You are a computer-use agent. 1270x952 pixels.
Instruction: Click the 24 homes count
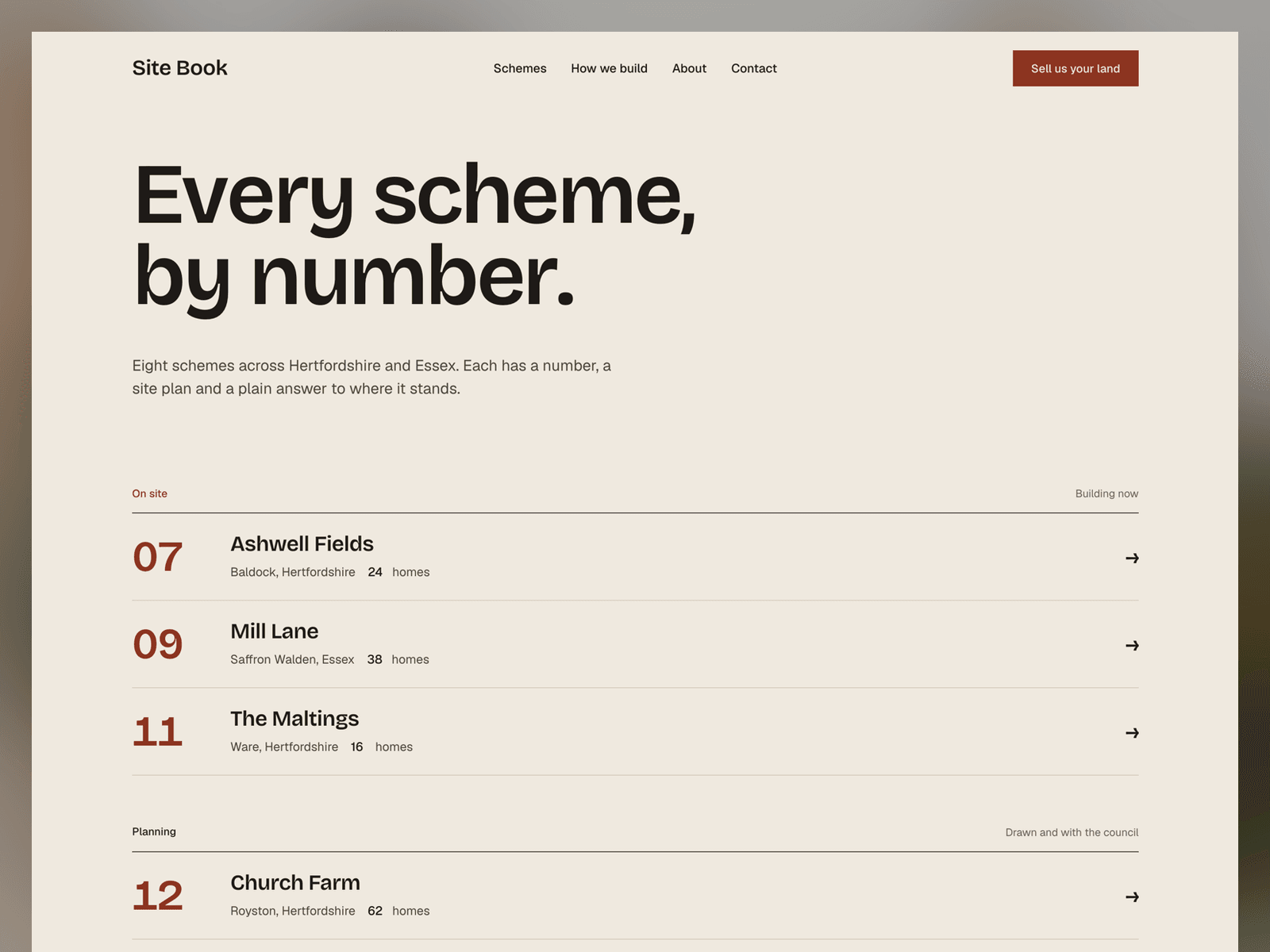(x=398, y=572)
